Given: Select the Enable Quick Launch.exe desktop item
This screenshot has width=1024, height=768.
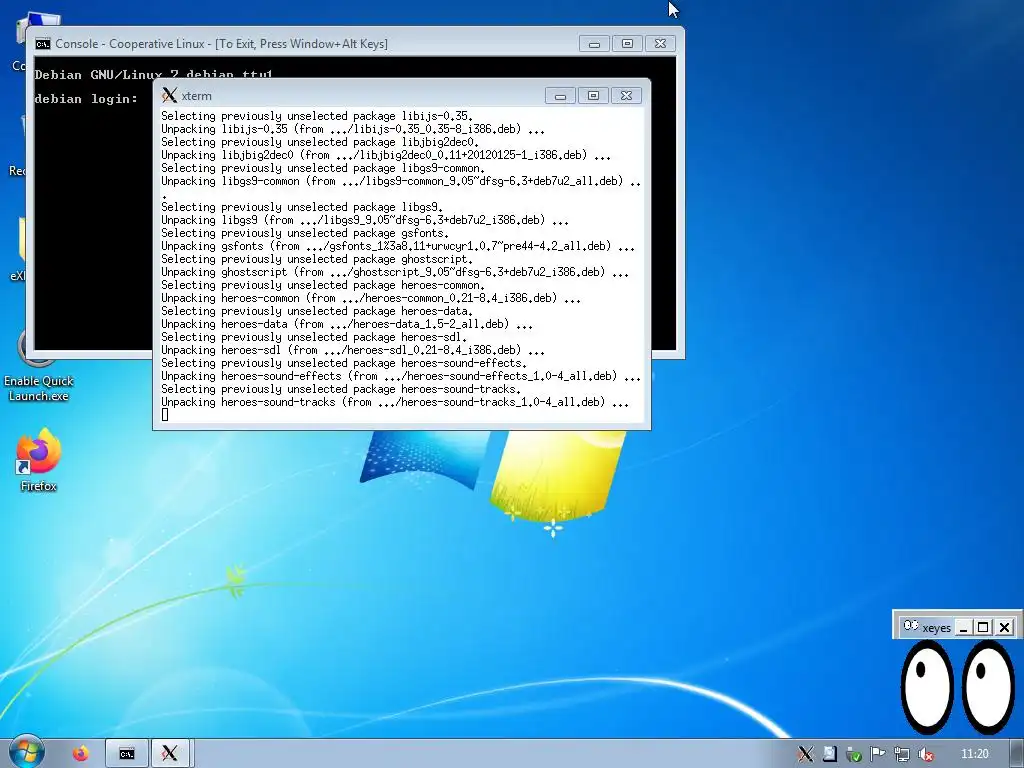Looking at the screenshot, I should (38, 366).
